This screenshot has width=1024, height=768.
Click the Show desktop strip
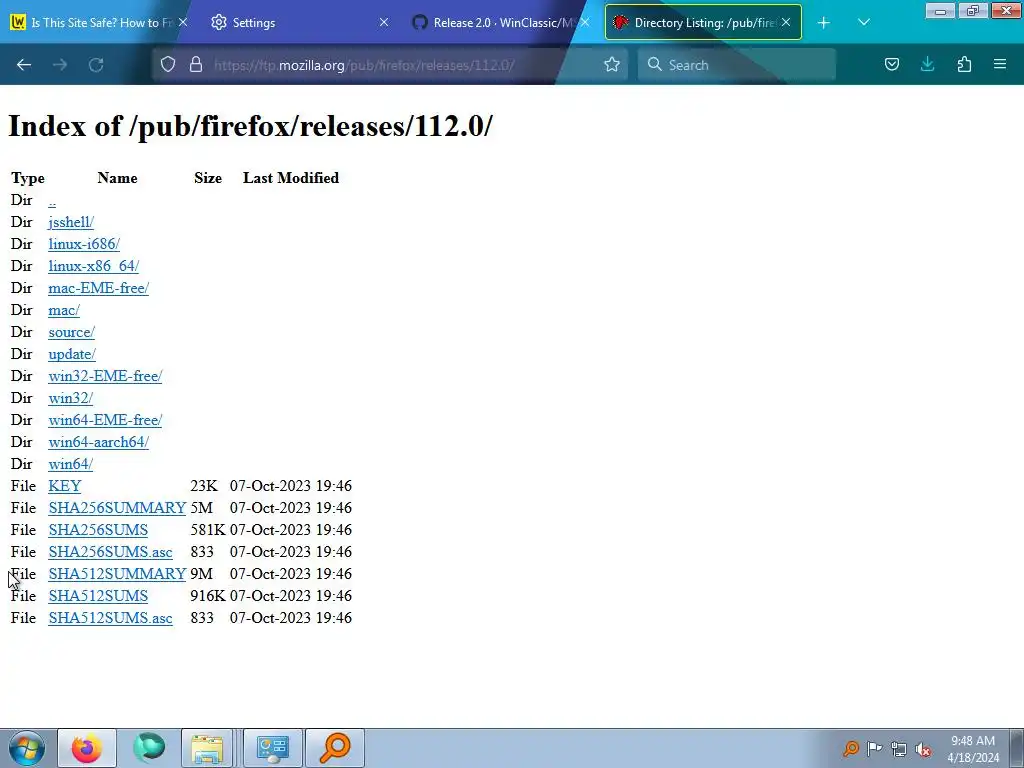point(1017,748)
